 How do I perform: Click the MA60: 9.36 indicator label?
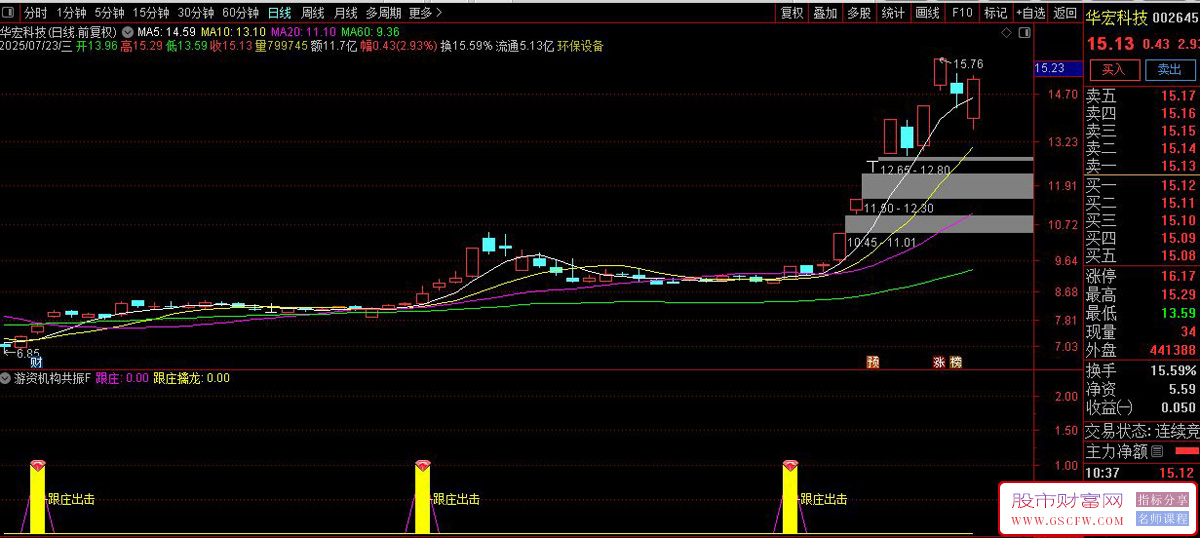pyautogui.click(x=372, y=31)
